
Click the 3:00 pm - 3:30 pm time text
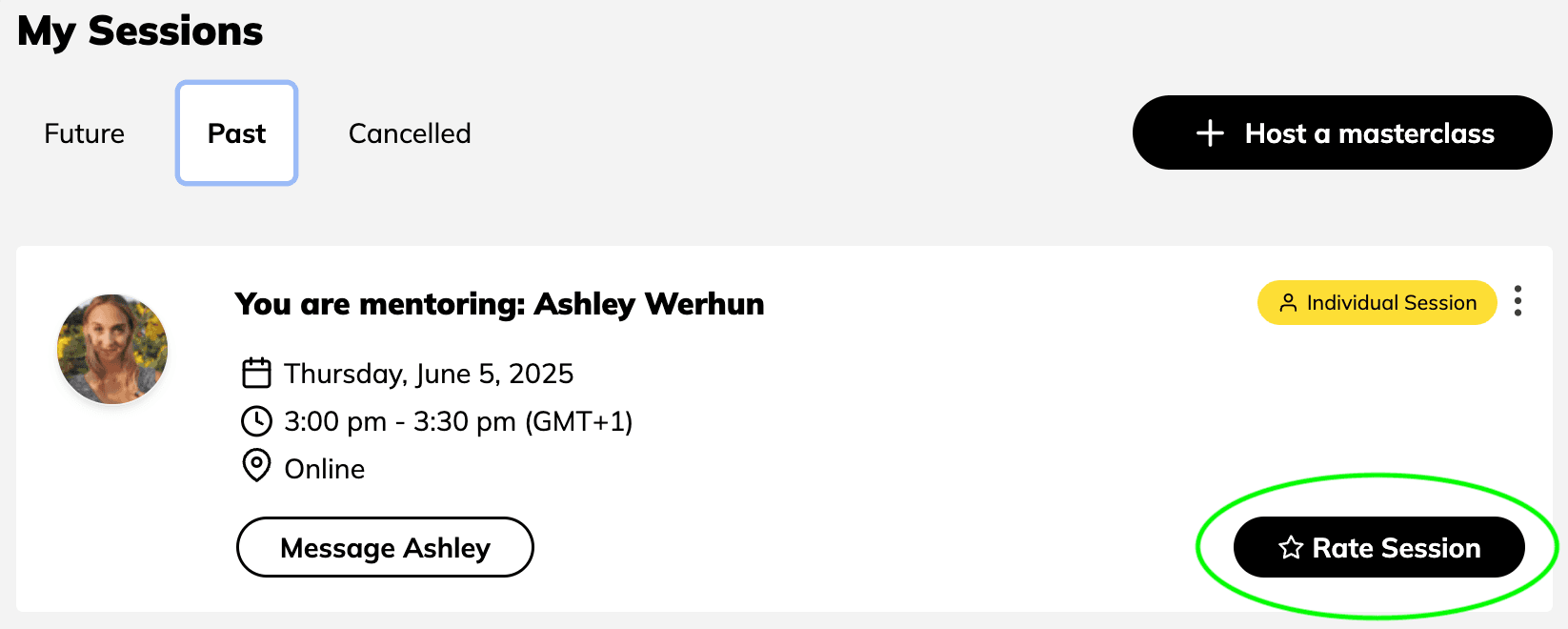click(458, 421)
